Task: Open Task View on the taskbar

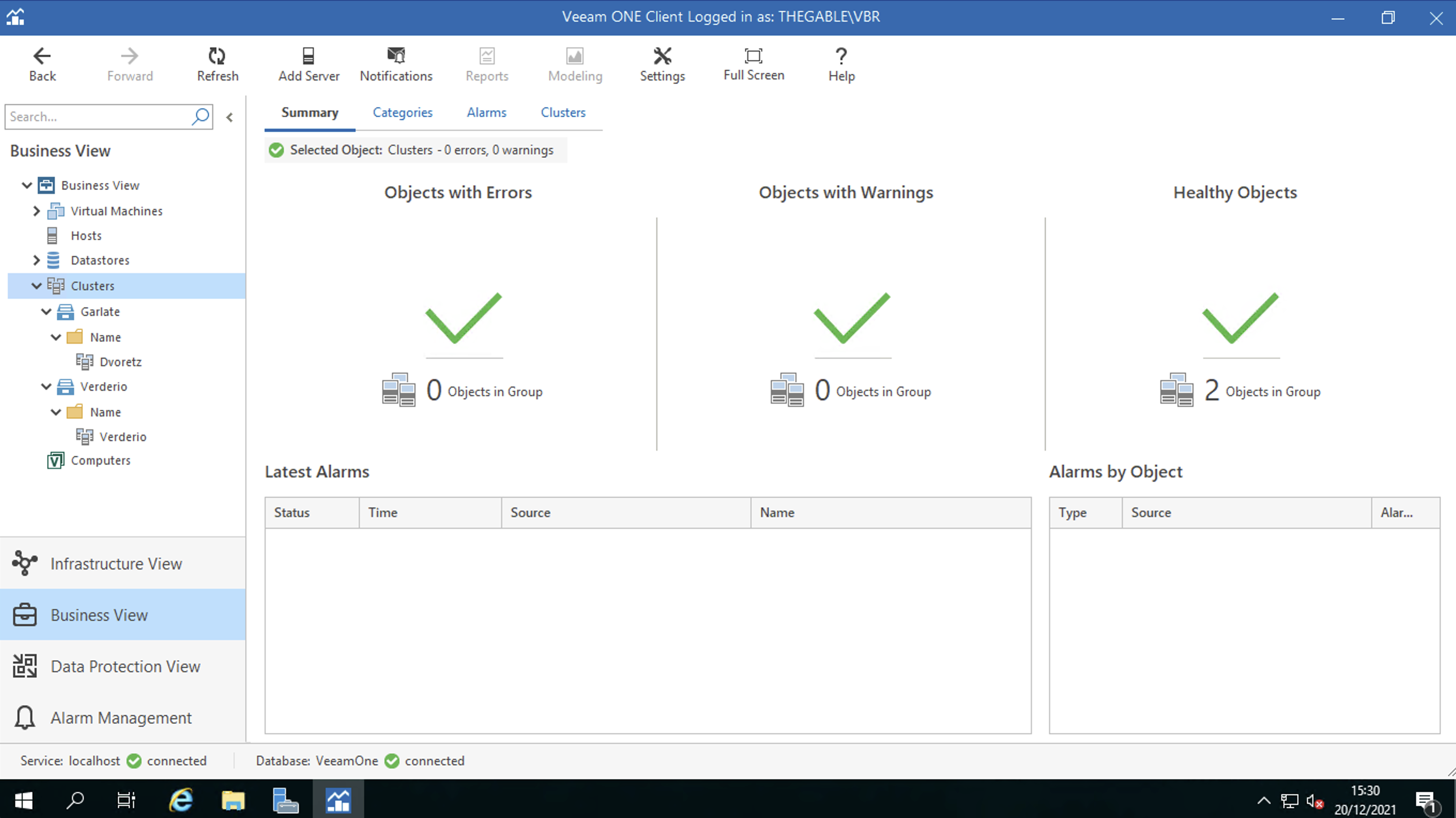Action: [x=126, y=799]
